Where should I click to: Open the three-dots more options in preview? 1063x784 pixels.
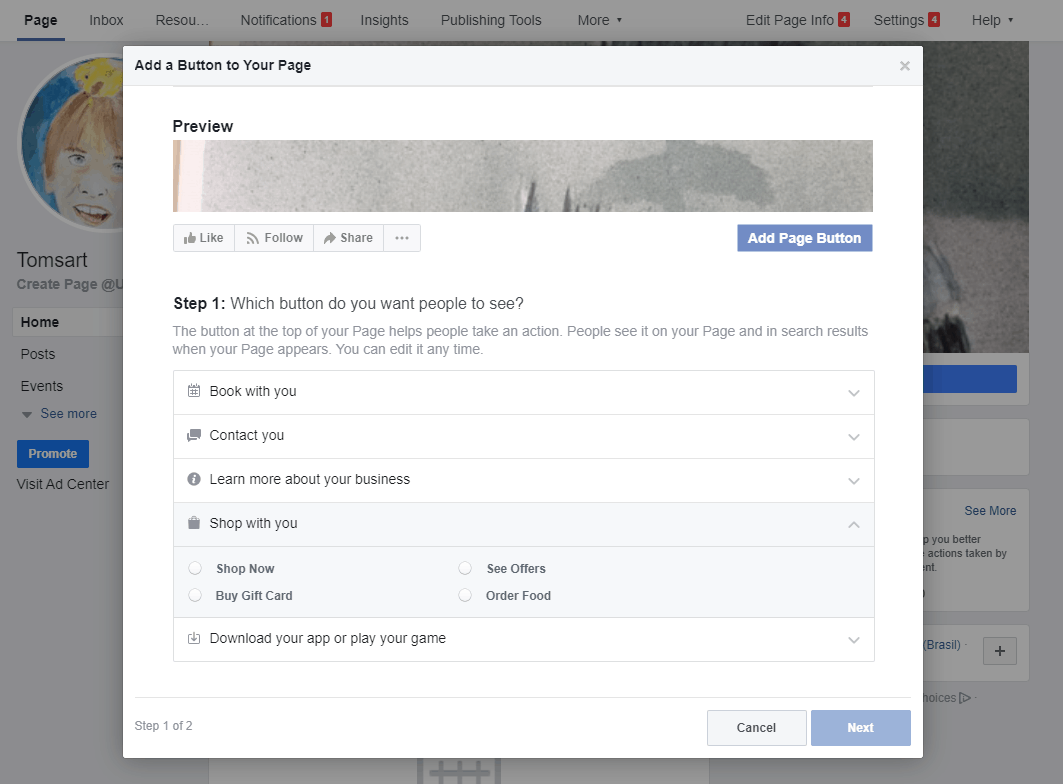coord(402,238)
